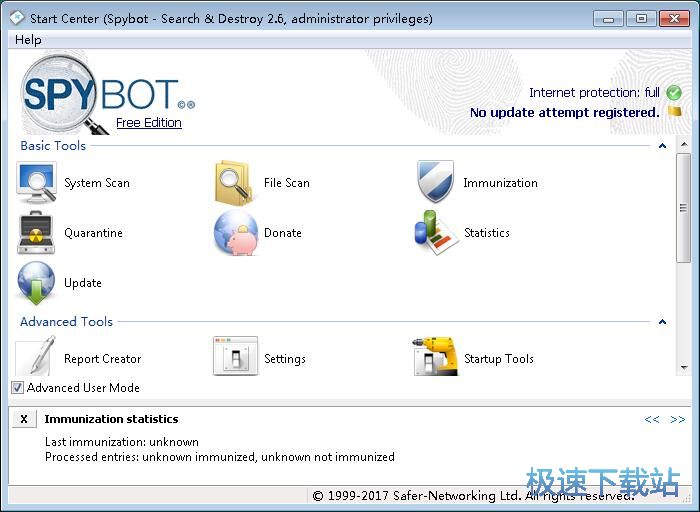
Task: Click the Statistics label
Action: pyautogui.click(x=487, y=233)
